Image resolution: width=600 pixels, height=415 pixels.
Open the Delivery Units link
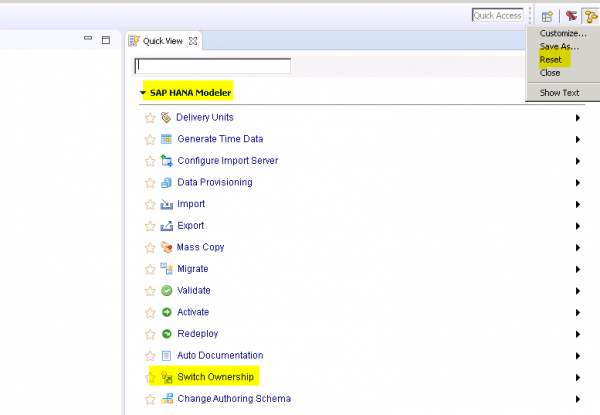pyautogui.click(x=205, y=117)
